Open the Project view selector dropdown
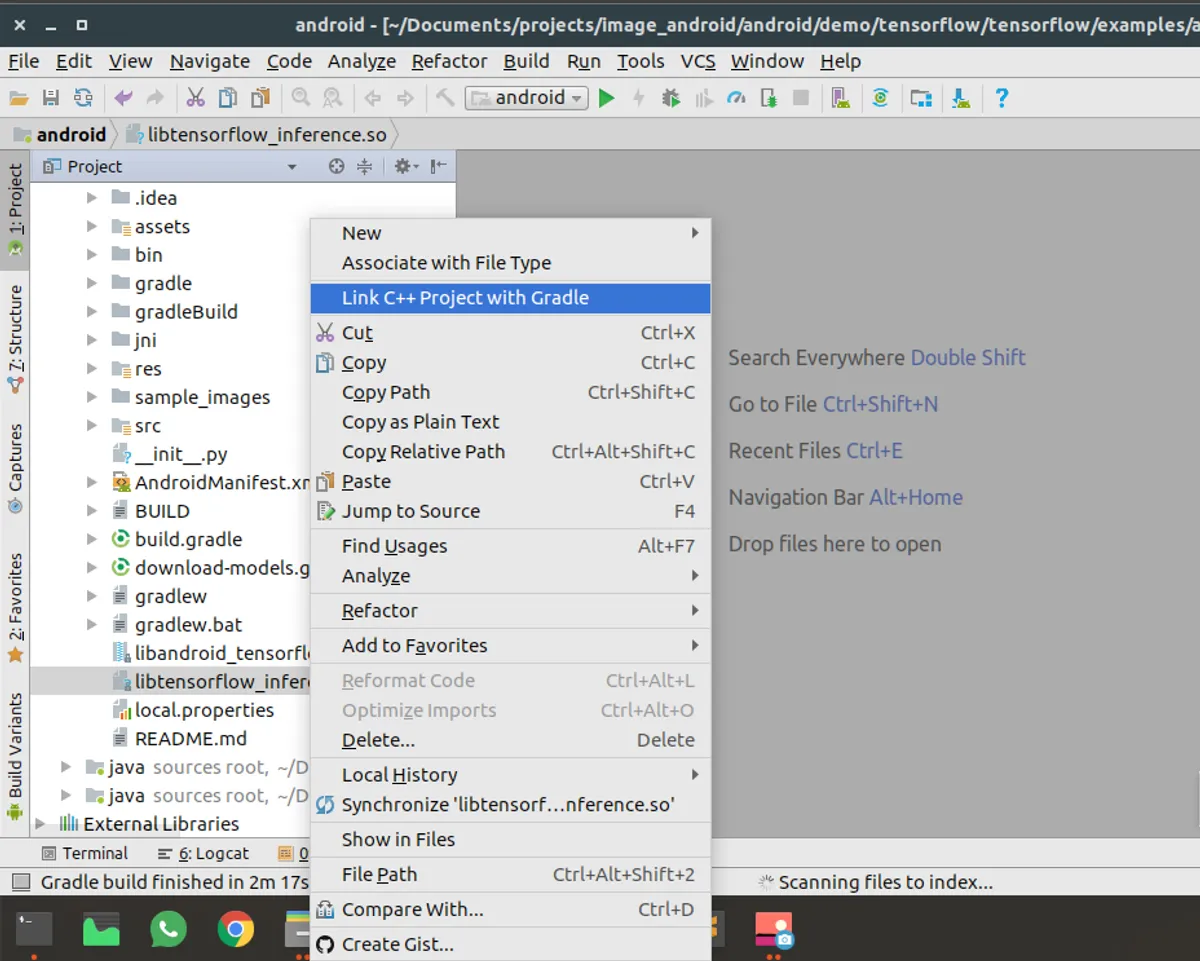This screenshot has width=1200, height=961. (x=292, y=167)
